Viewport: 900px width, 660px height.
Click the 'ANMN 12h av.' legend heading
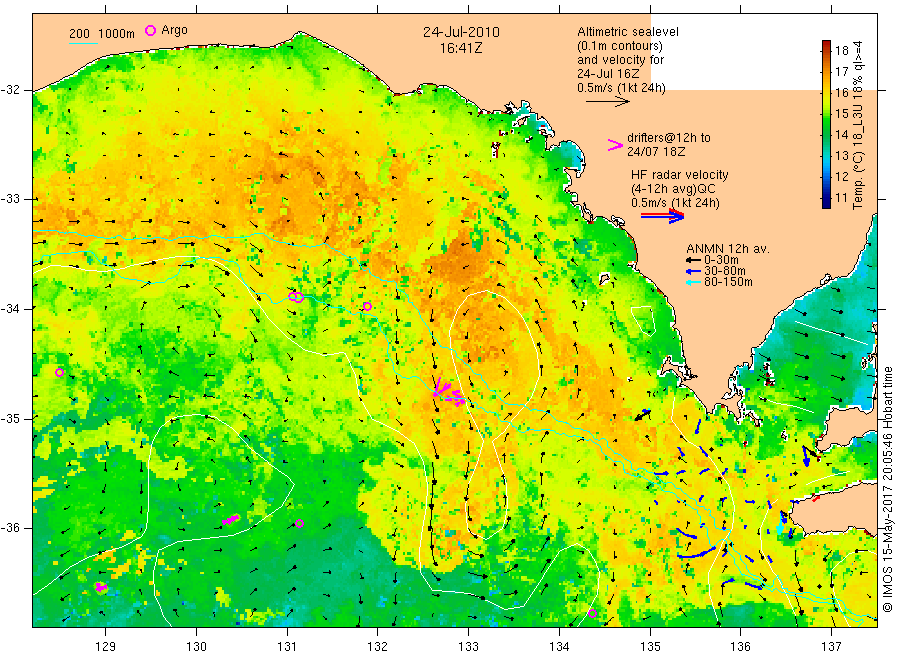[728, 249]
